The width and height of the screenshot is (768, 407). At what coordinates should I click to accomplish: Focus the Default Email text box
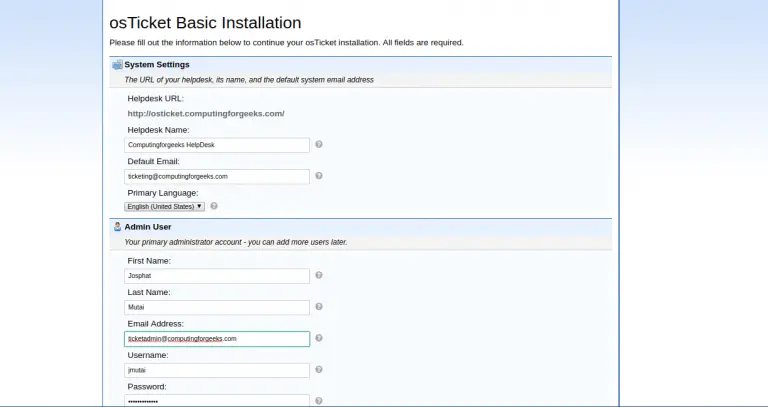point(216,176)
